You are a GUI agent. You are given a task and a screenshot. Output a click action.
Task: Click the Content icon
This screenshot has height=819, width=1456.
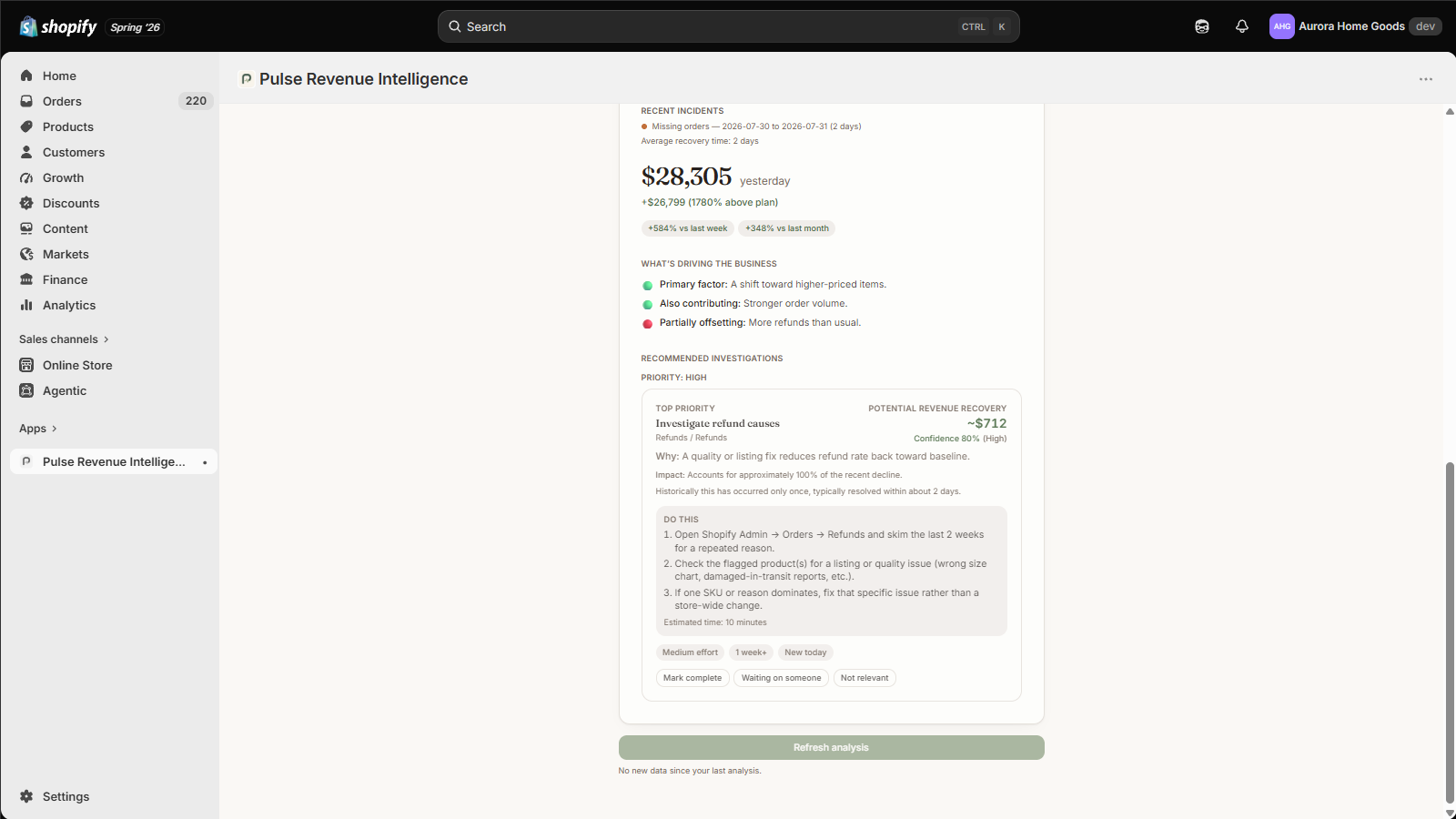coord(26,228)
